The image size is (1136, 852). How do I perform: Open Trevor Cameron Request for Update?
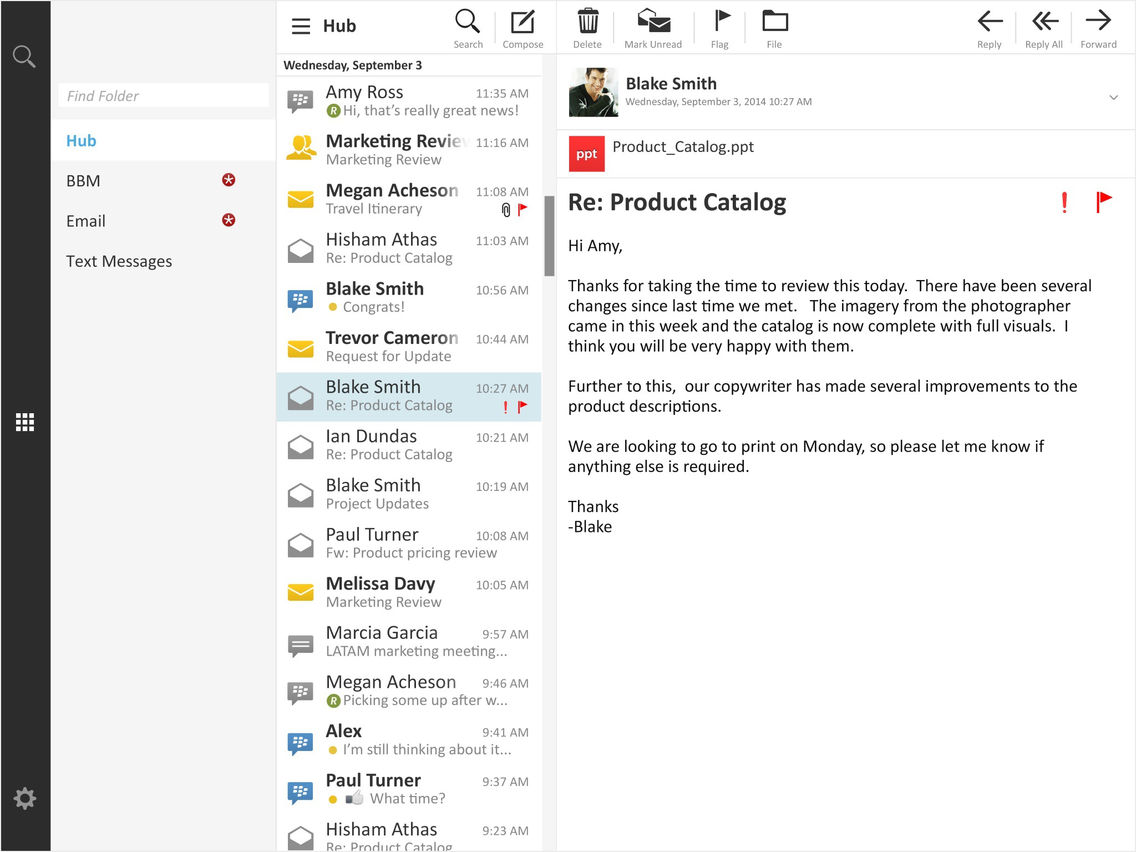[409, 347]
